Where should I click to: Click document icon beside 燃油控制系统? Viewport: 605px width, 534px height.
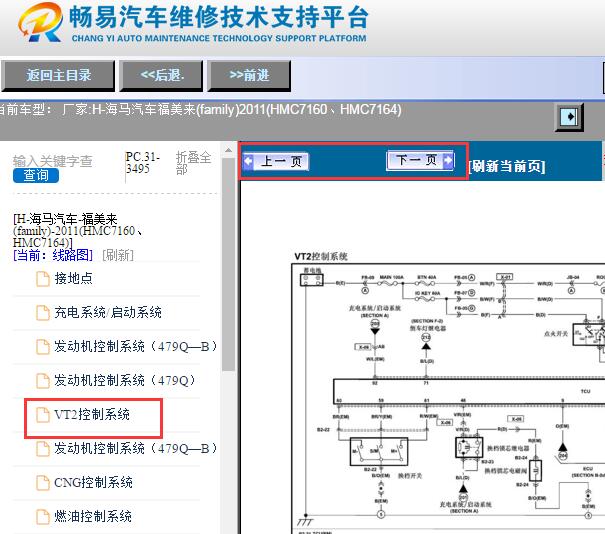coord(43,517)
